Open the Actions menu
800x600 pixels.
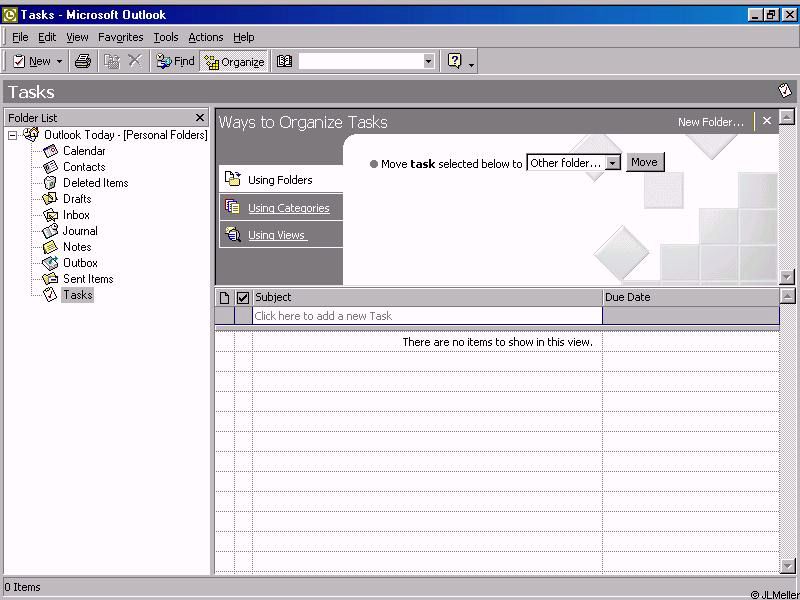(x=205, y=37)
